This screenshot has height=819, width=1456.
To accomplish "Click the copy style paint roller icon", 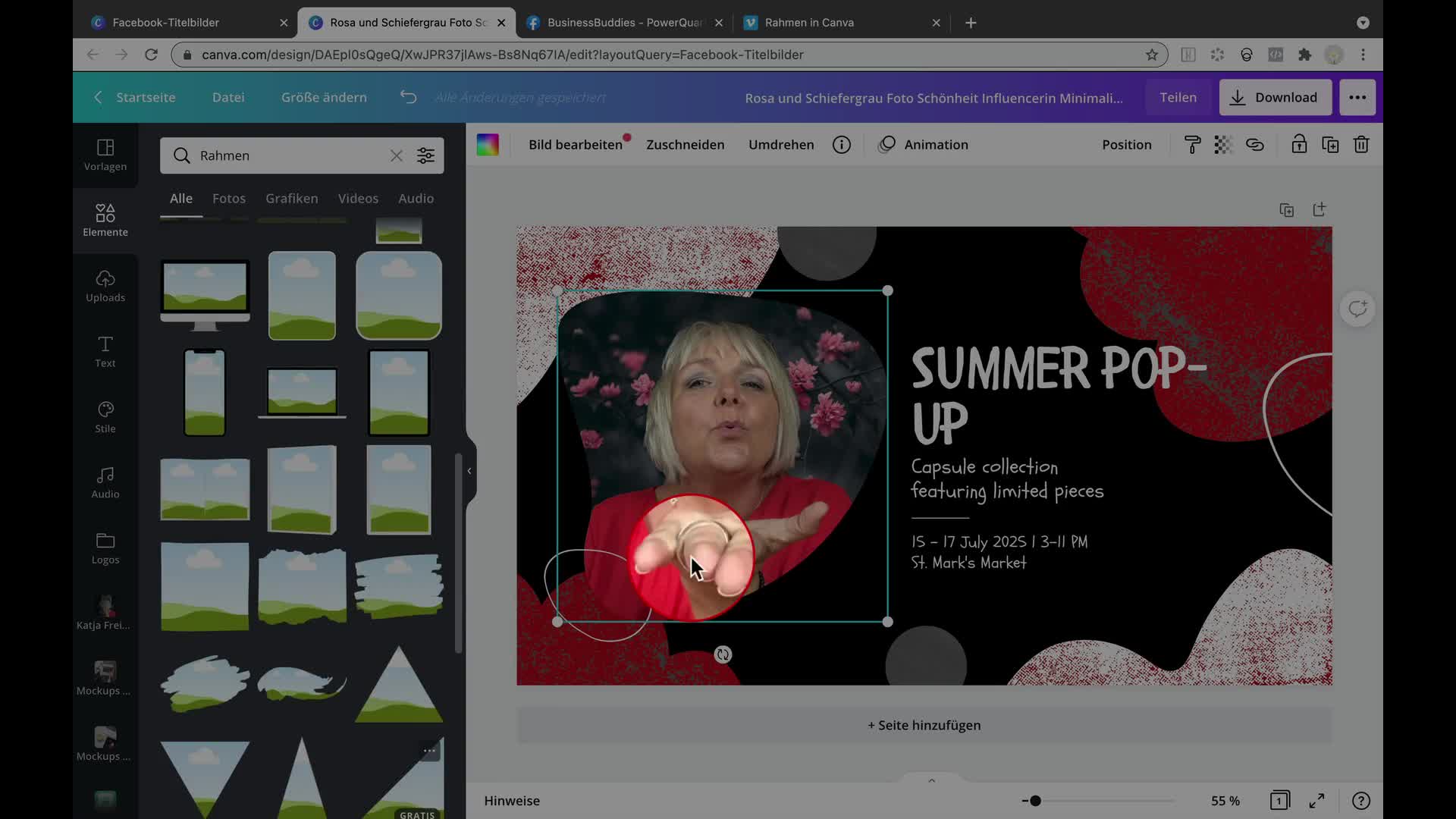I will [1192, 145].
